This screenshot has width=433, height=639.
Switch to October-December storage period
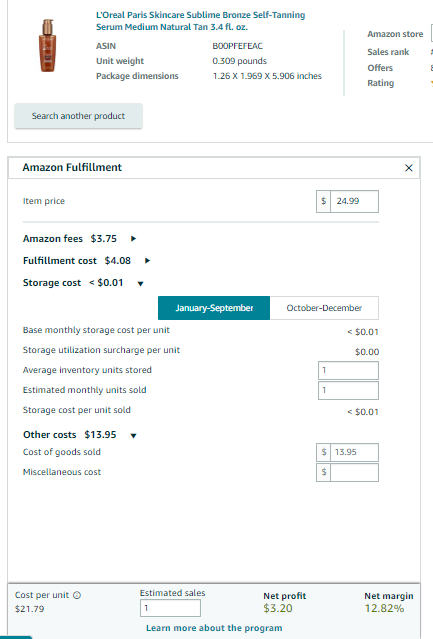tap(324, 308)
